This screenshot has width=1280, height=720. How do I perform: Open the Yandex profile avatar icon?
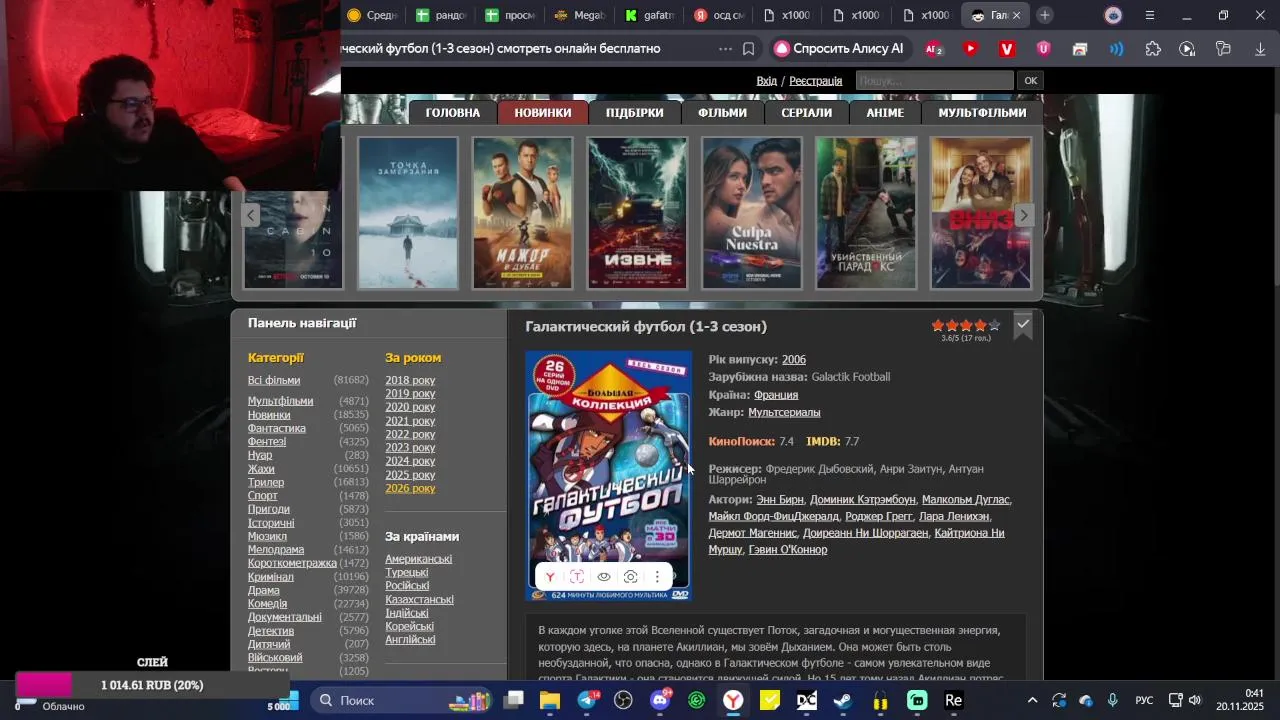point(1113,15)
